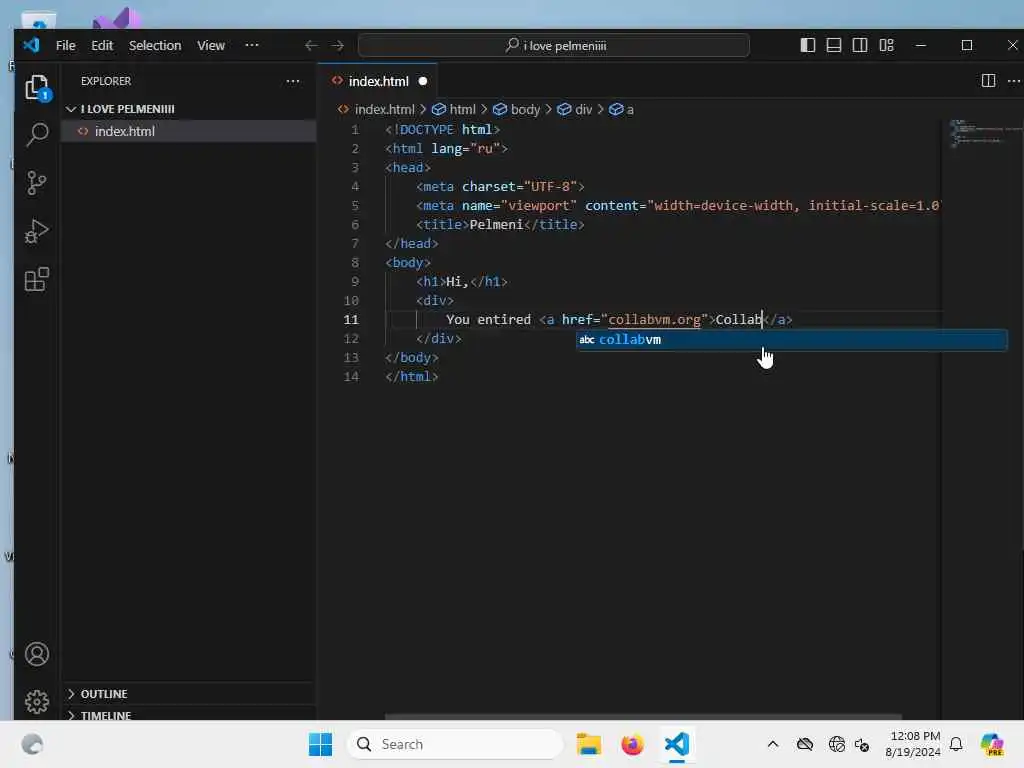The width and height of the screenshot is (1024, 768).
Task: Click the cloud sync tray icon
Action: (805, 744)
